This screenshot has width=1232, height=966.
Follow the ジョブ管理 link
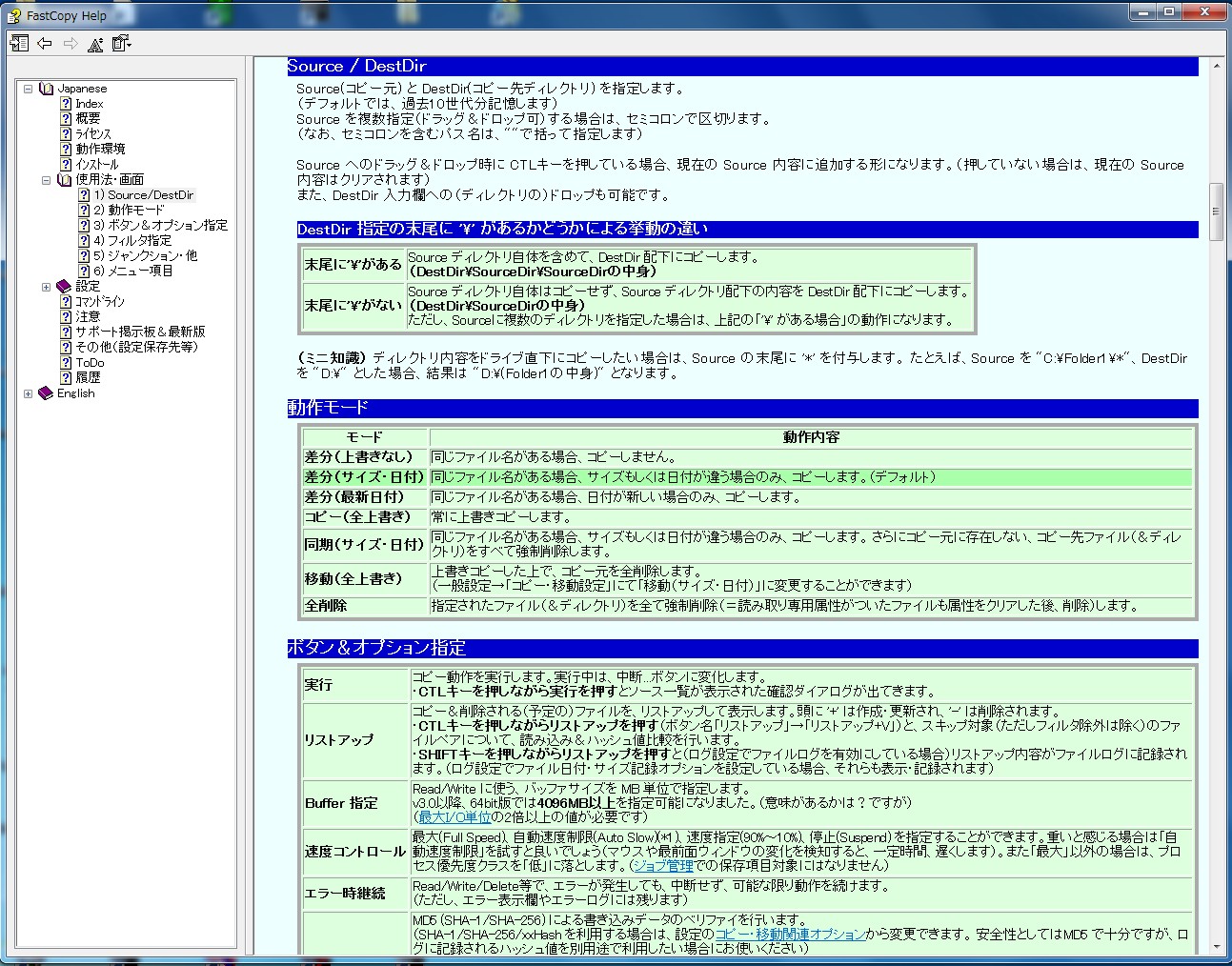(x=664, y=865)
